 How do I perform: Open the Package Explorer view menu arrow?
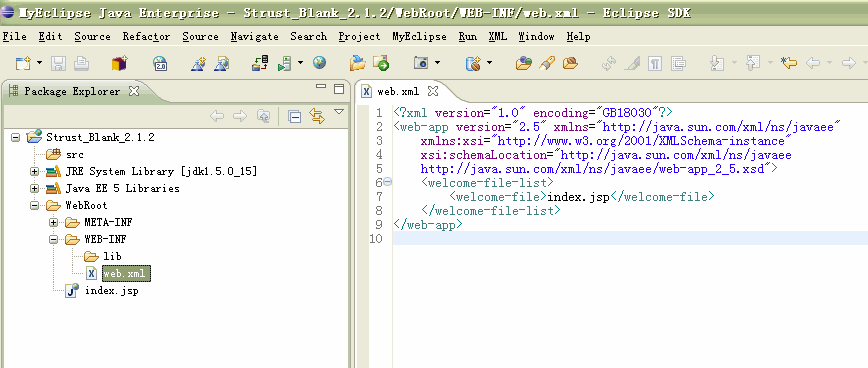(x=339, y=112)
